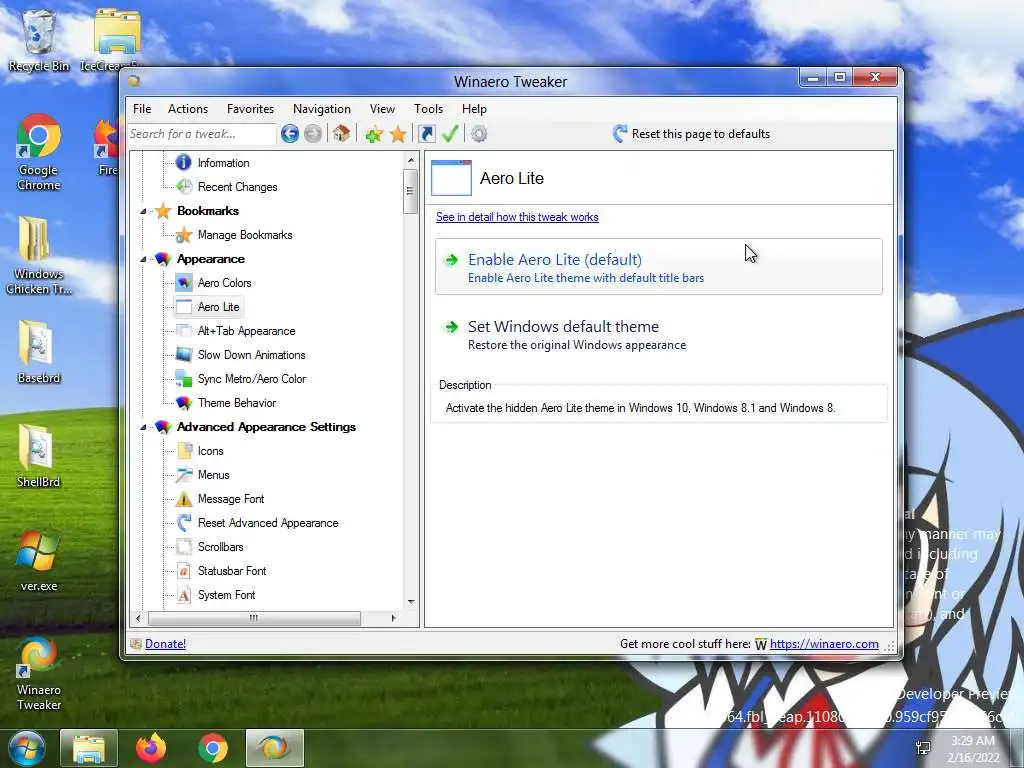
Task: Click the Alt+Tab Appearance icon
Action: pyautogui.click(x=184, y=331)
